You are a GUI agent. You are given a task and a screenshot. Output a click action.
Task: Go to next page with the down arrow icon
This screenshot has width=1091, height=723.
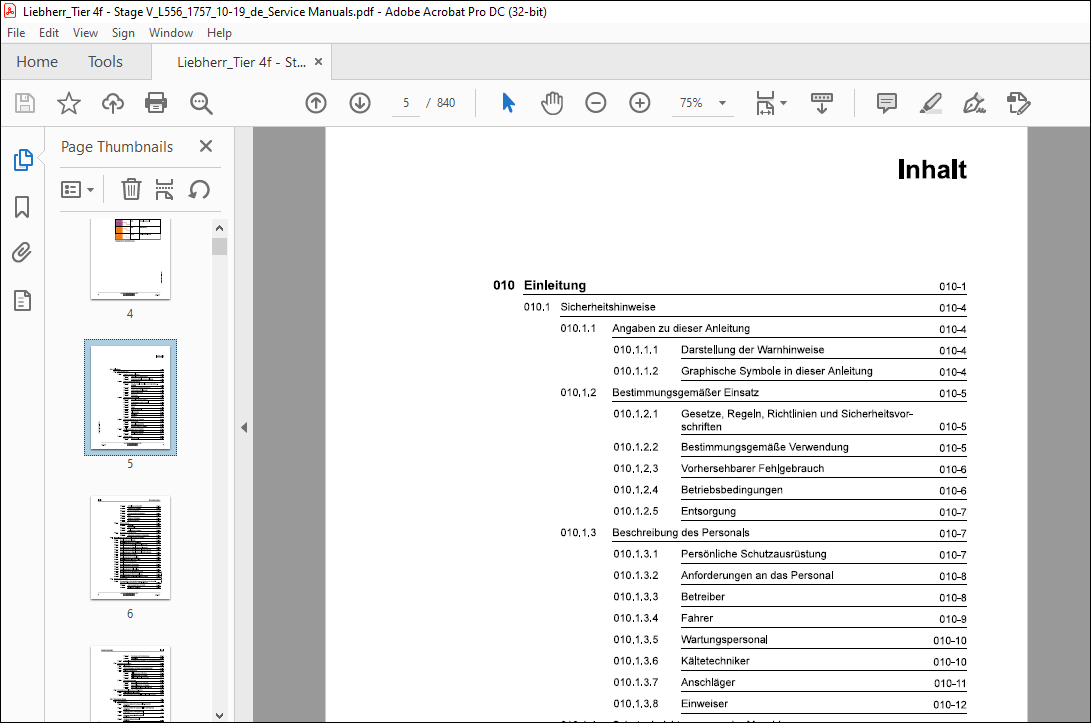[x=360, y=103]
